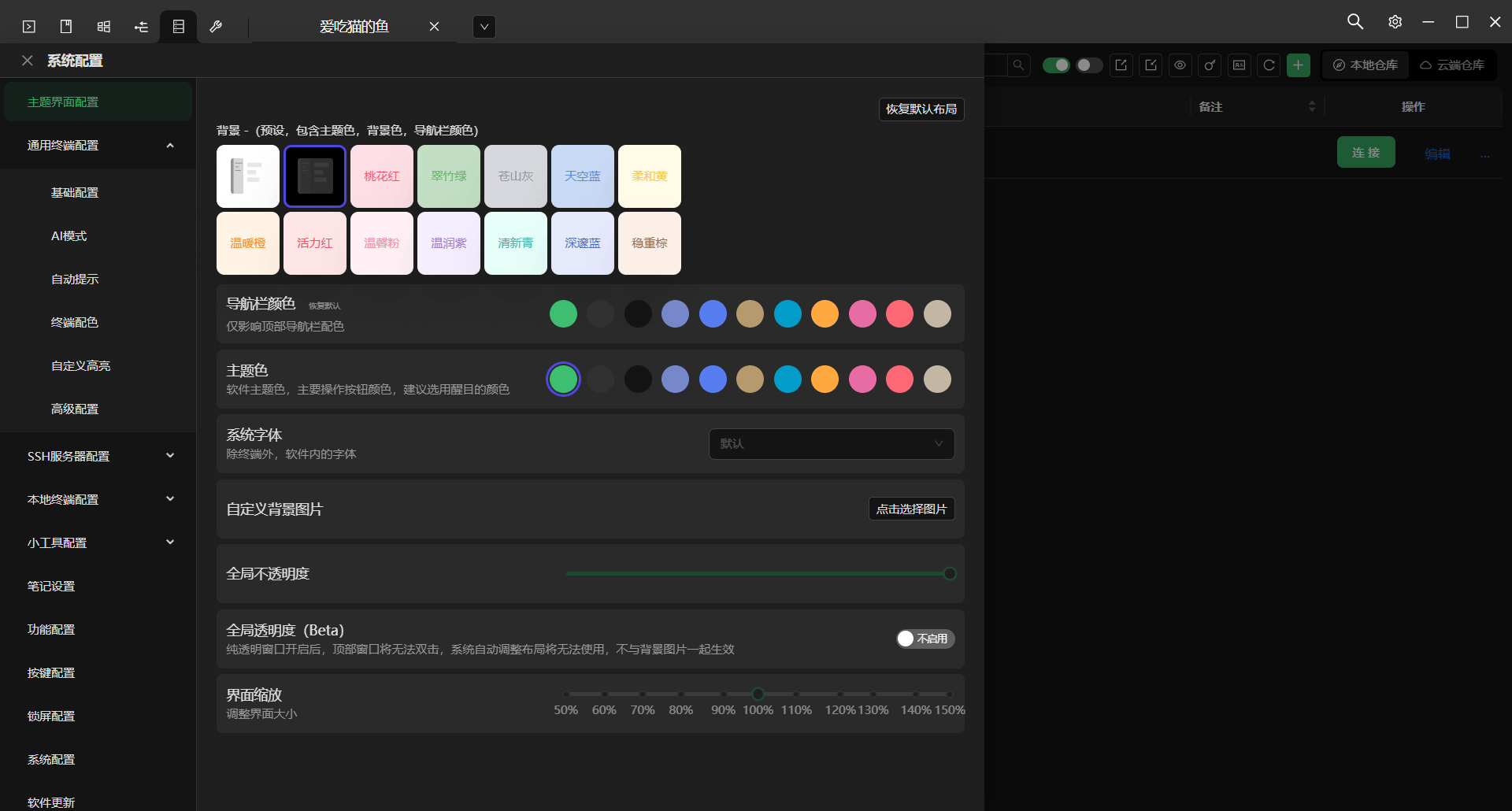Toggle the 全局透明度 (Beta) switch
Viewport: 1512px width, 811px height.
(925, 639)
